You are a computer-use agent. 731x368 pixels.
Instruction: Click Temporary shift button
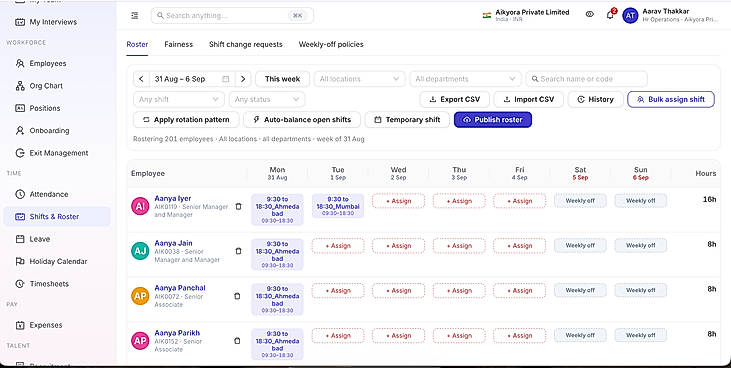pyautogui.click(x=407, y=120)
